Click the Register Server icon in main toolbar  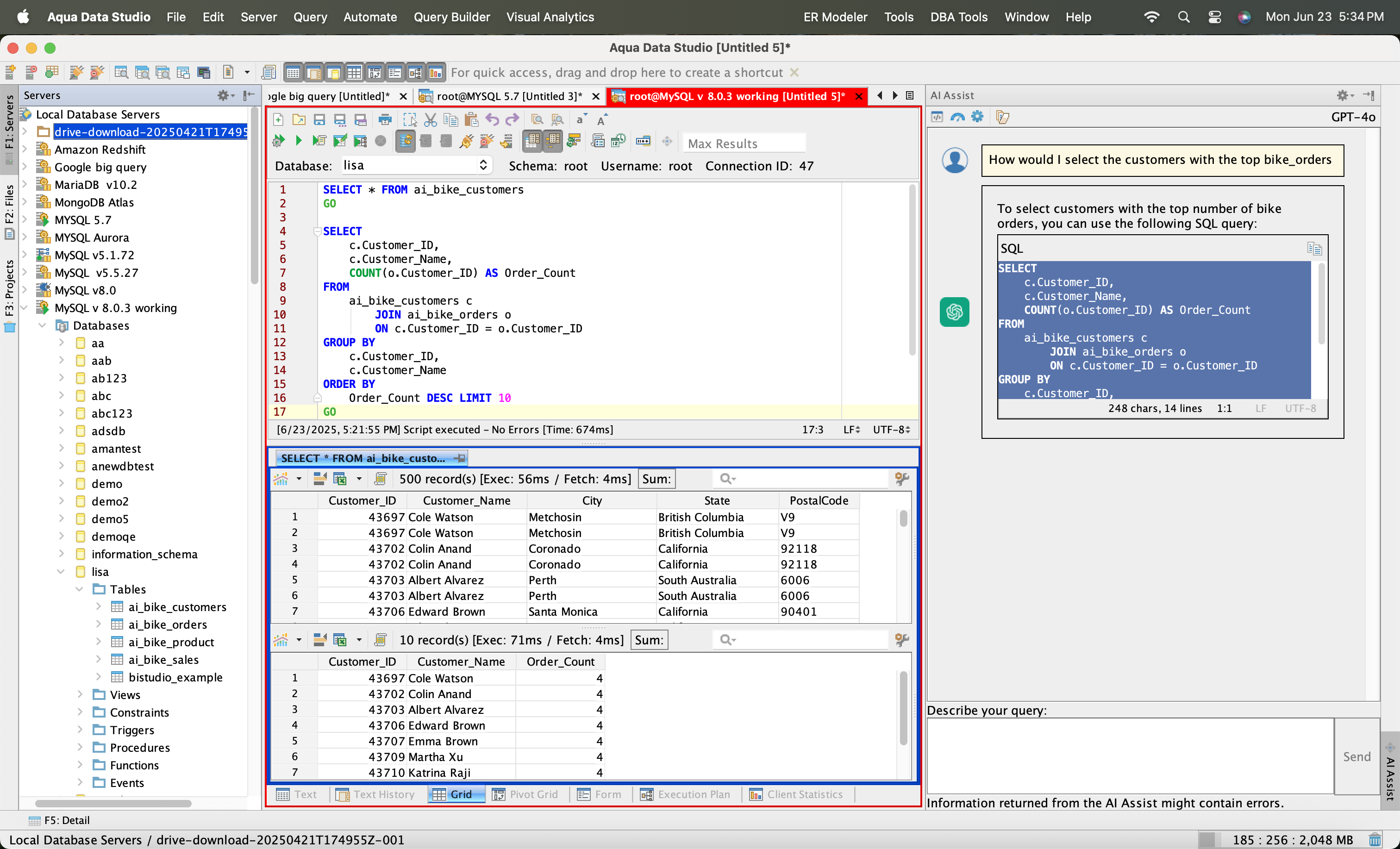(10, 72)
